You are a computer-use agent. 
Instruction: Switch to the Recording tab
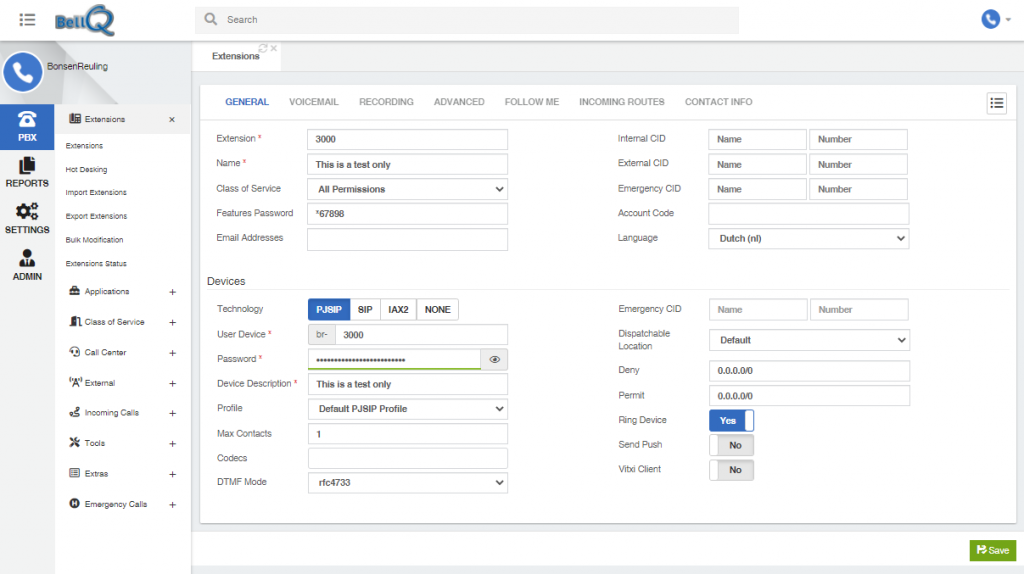pyautogui.click(x=386, y=102)
